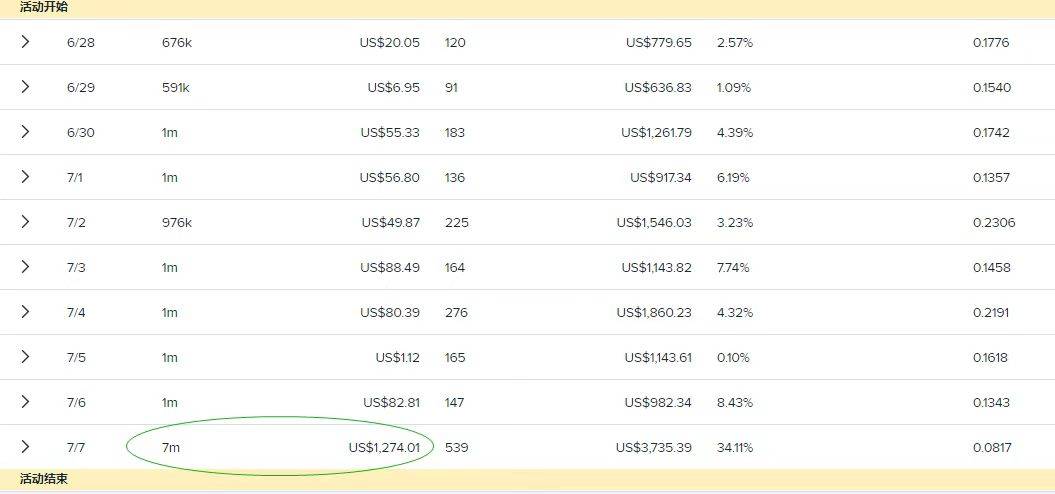Select the 活动结束 footer row
This screenshot has height=494, width=1055.
coord(528,479)
